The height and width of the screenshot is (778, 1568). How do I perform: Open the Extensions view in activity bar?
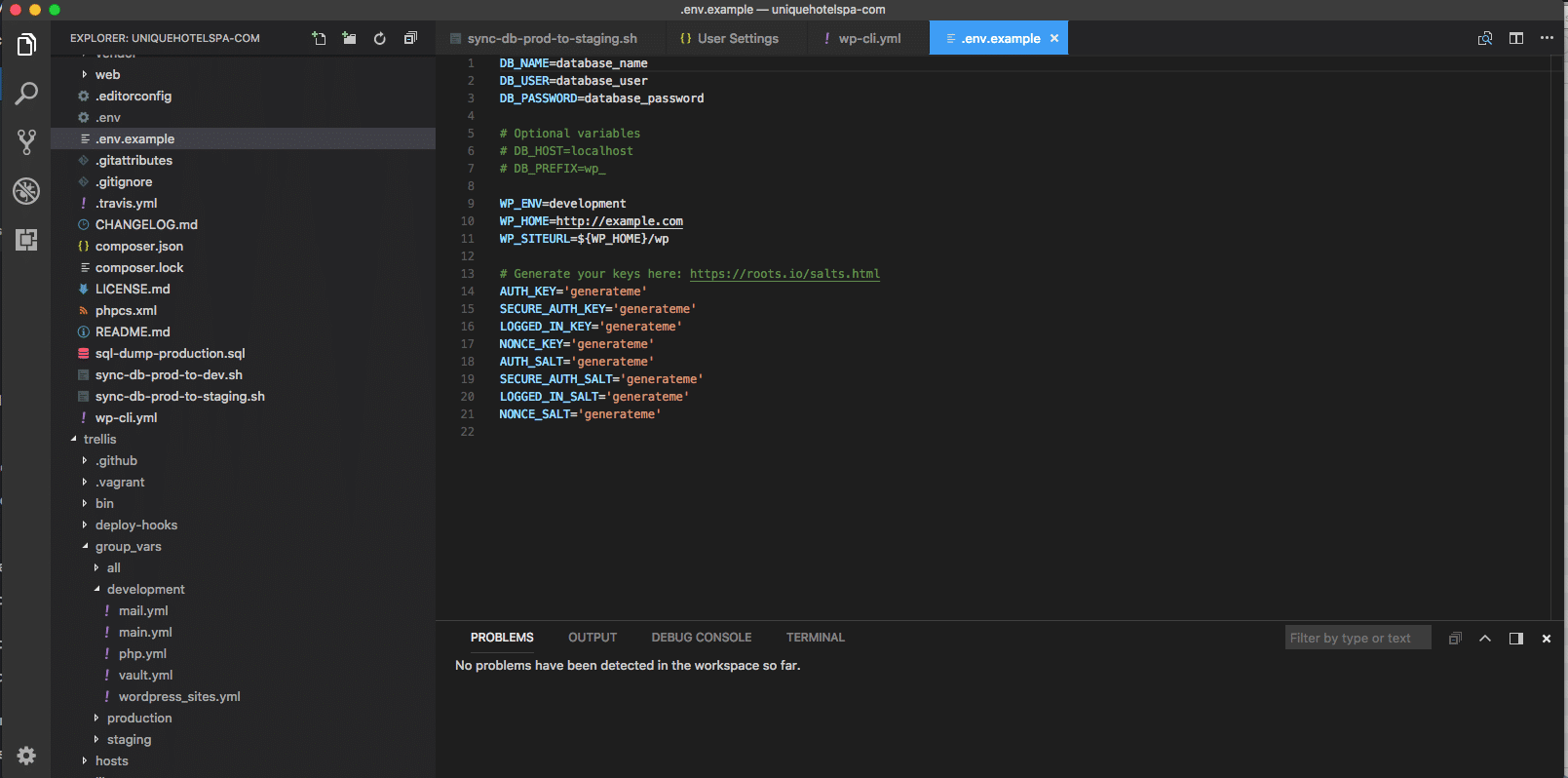[x=26, y=240]
